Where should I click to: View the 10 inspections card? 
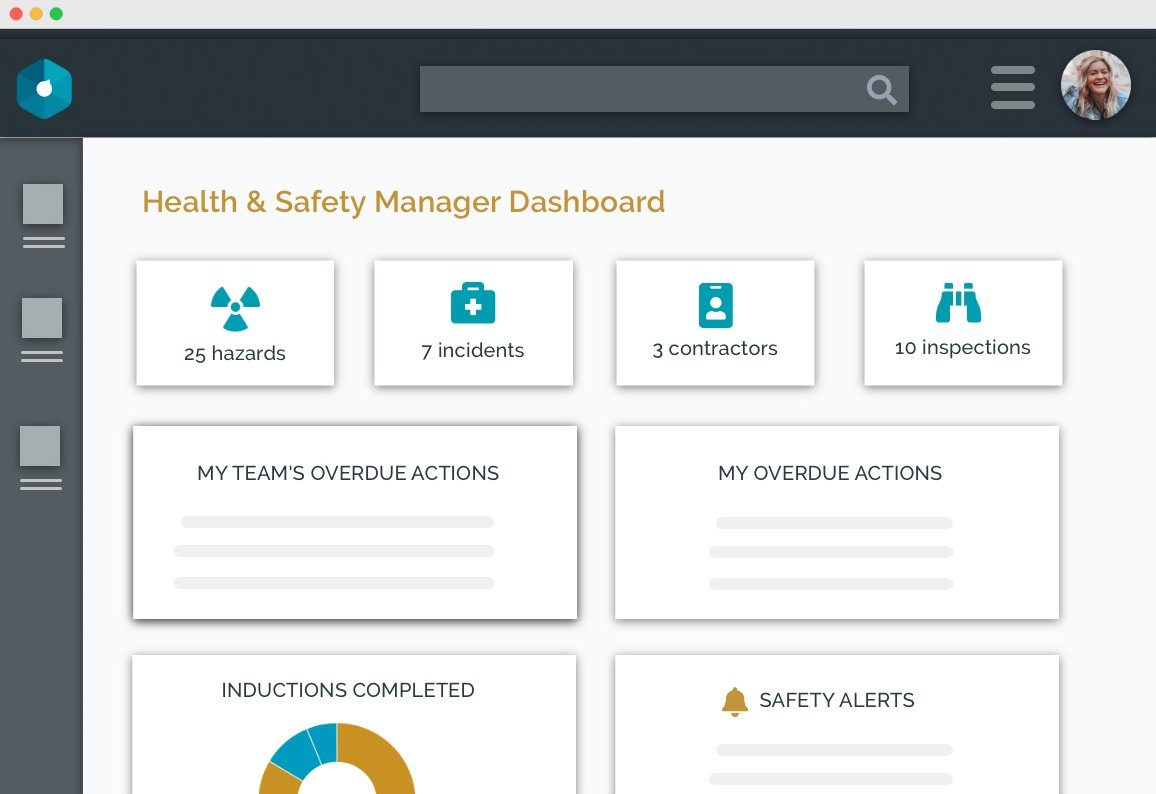pyautogui.click(x=962, y=322)
